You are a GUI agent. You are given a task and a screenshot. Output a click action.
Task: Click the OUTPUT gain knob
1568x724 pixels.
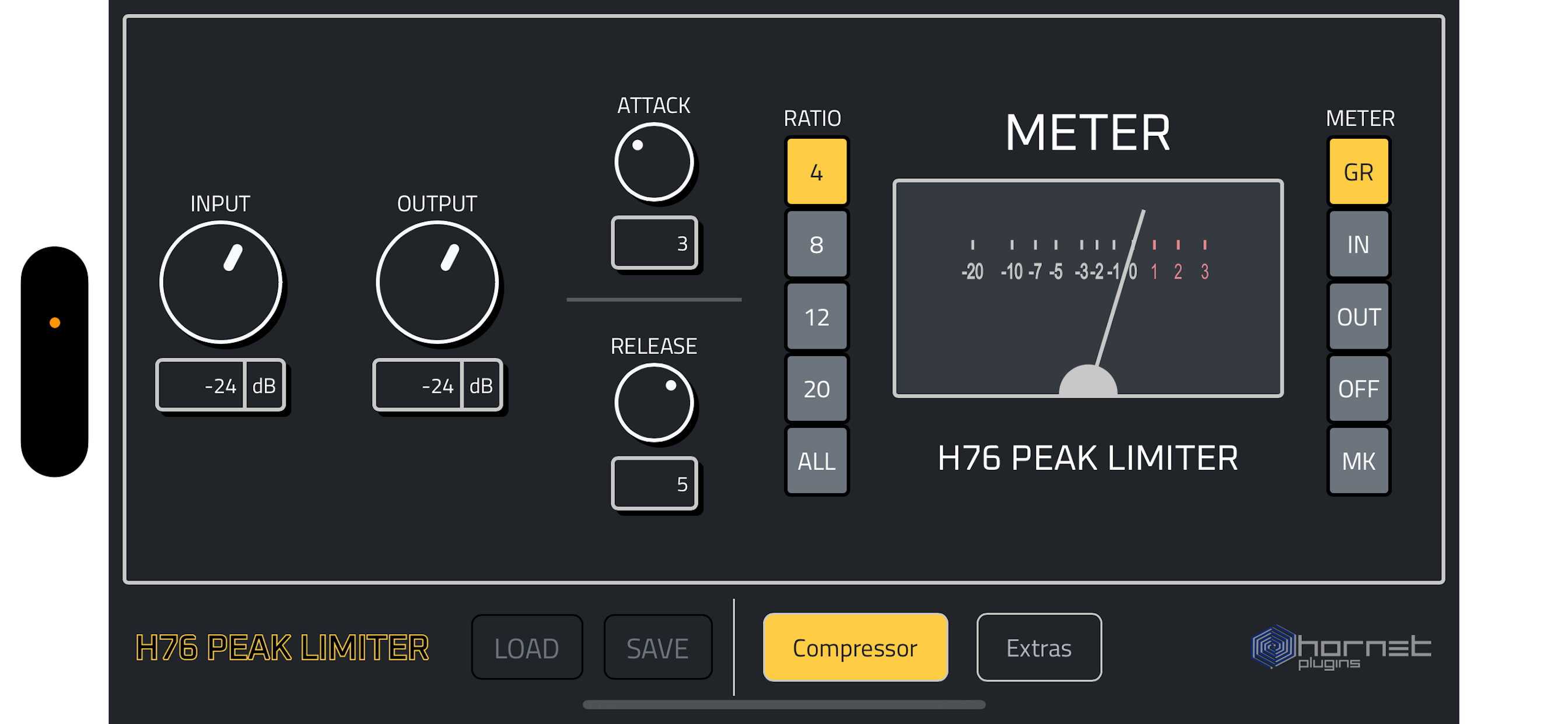pyautogui.click(x=437, y=282)
